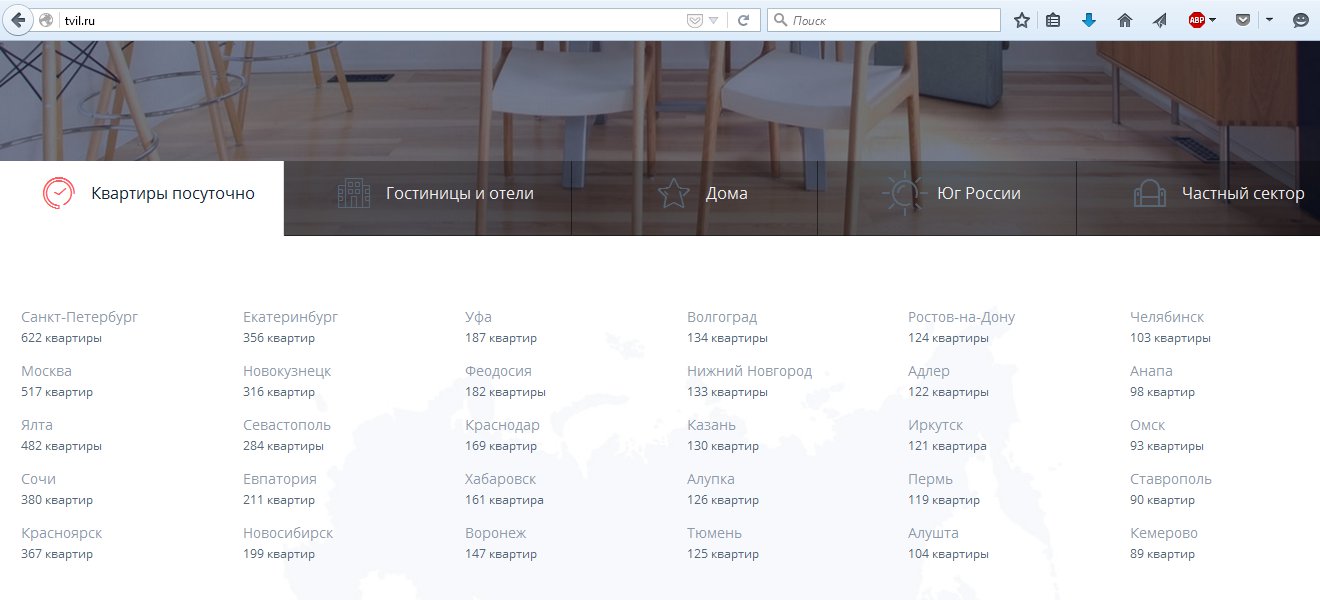Reload the current page
1320x600 pixels.
(743, 20)
